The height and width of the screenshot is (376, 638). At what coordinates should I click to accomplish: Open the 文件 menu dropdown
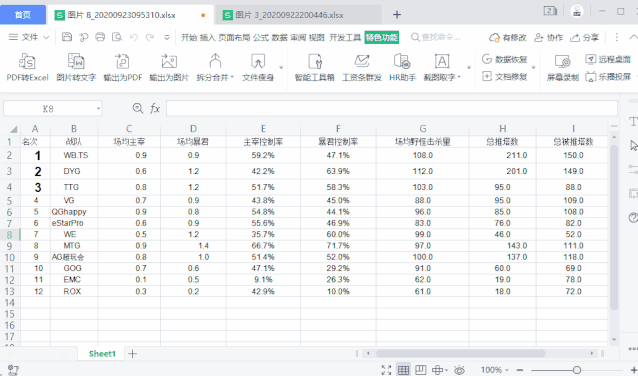29,37
